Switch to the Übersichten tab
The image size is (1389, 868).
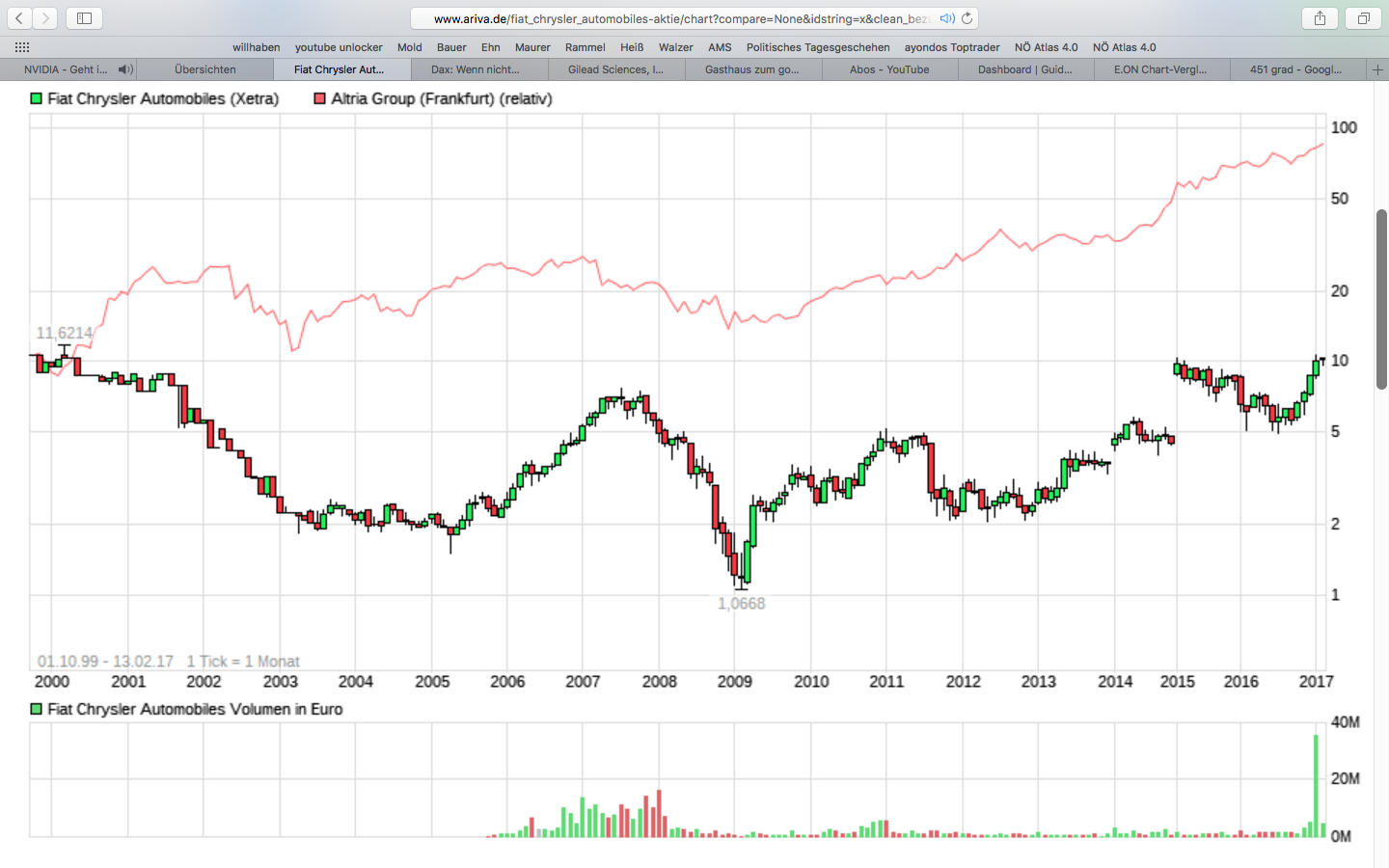point(205,69)
